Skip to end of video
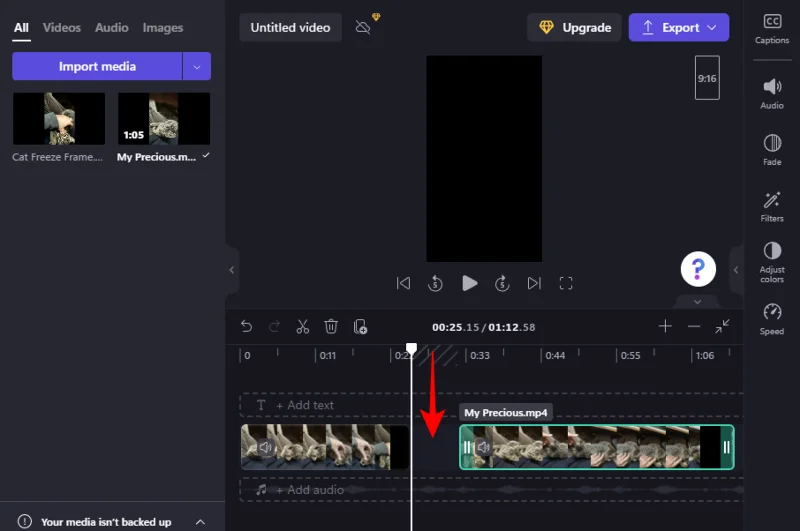800x531 pixels. [534, 283]
